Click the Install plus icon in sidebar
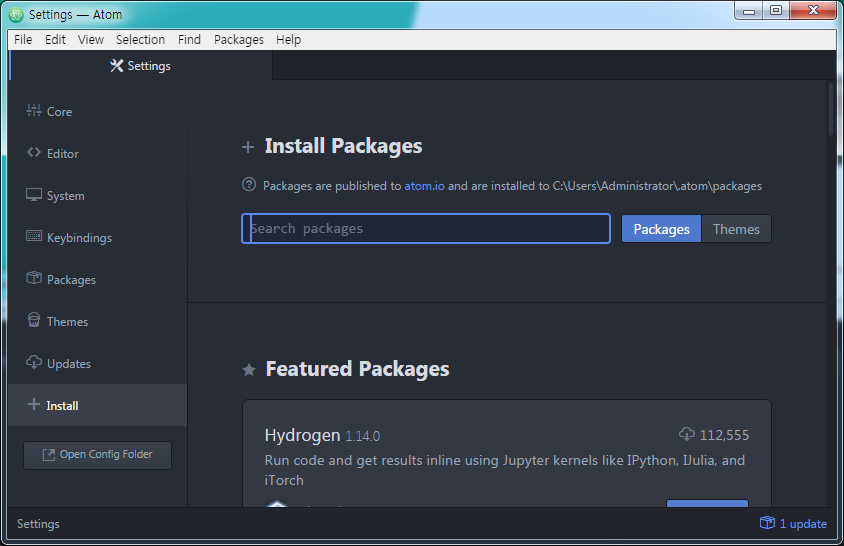Screen dimensions: 844x546 [x=33, y=404]
